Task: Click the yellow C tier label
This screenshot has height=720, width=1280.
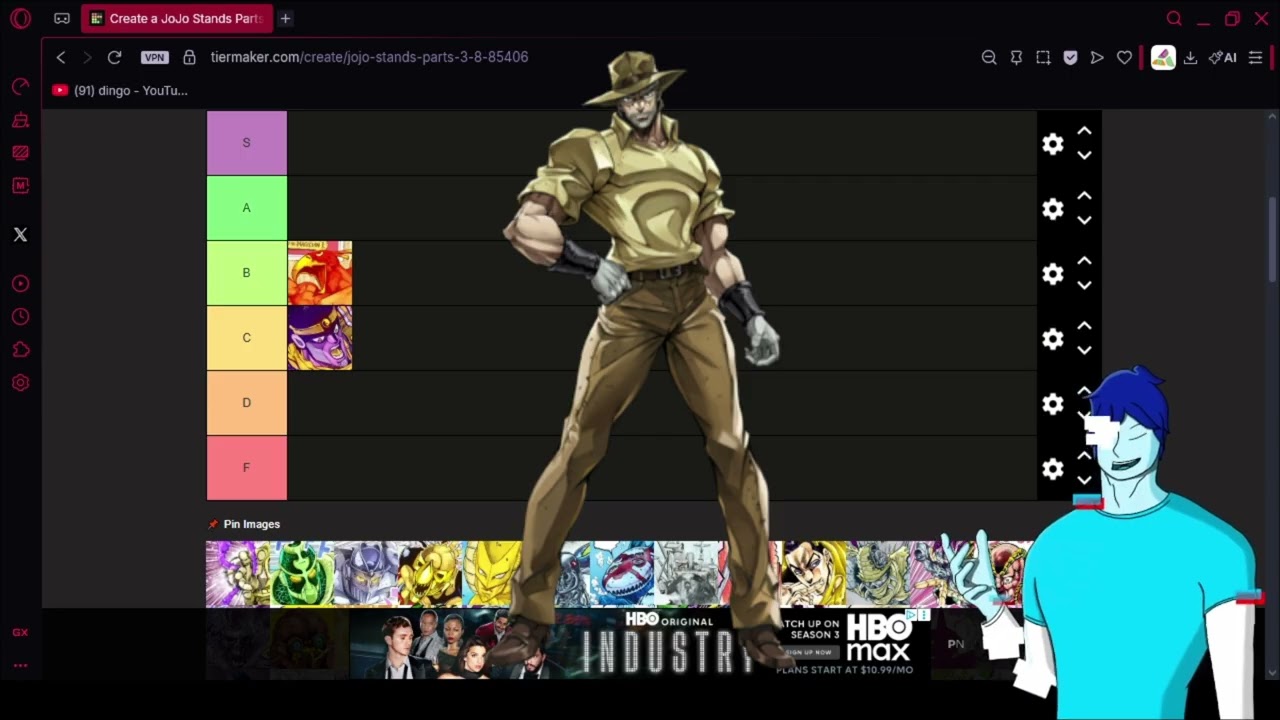Action: (246, 338)
